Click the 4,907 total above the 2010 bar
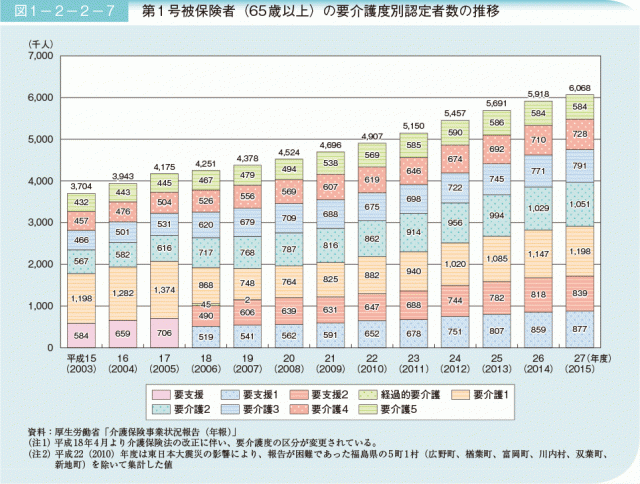The image size is (640, 484). pyautogui.click(x=372, y=136)
